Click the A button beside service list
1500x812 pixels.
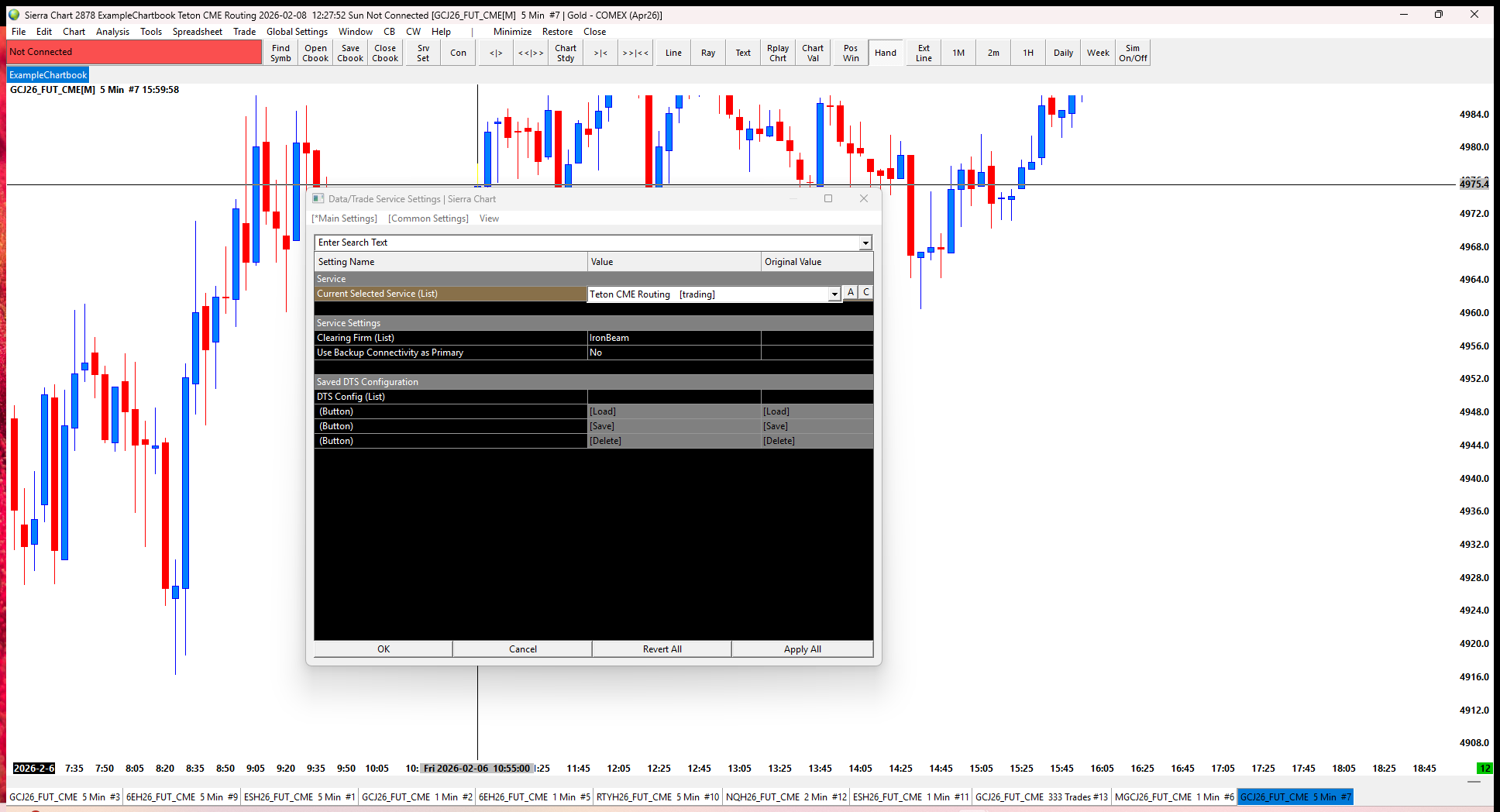point(851,293)
